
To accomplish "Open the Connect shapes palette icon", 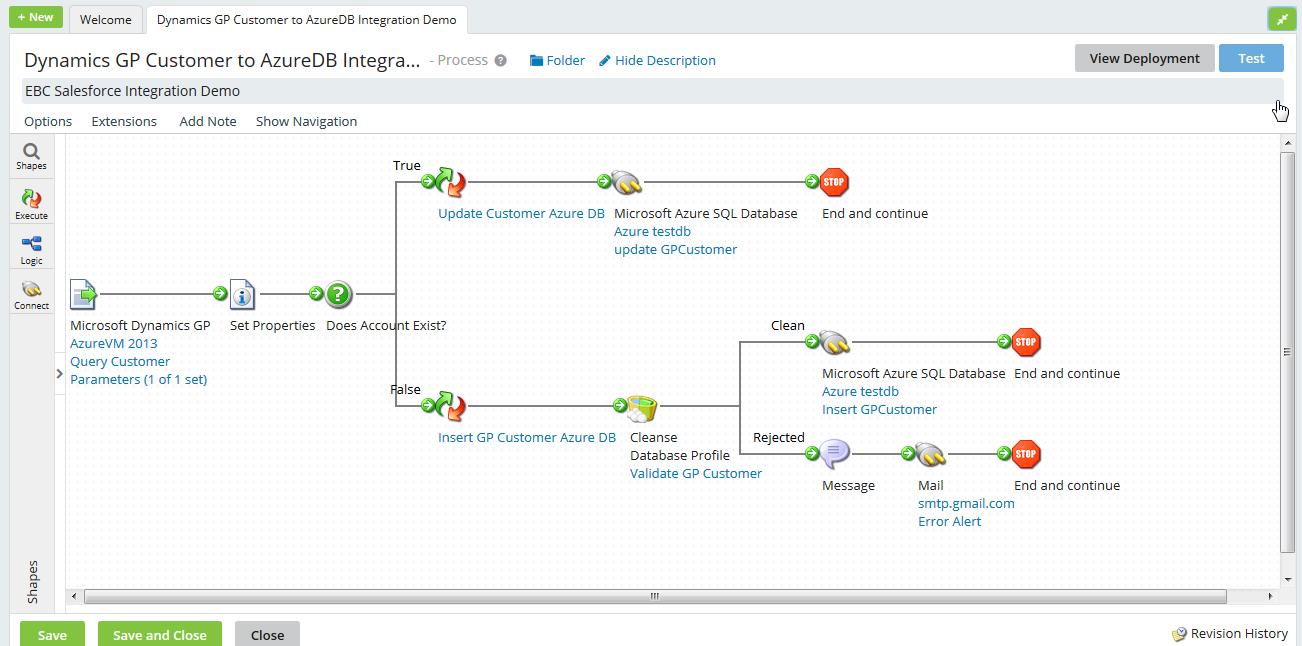I will click(31, 294).
